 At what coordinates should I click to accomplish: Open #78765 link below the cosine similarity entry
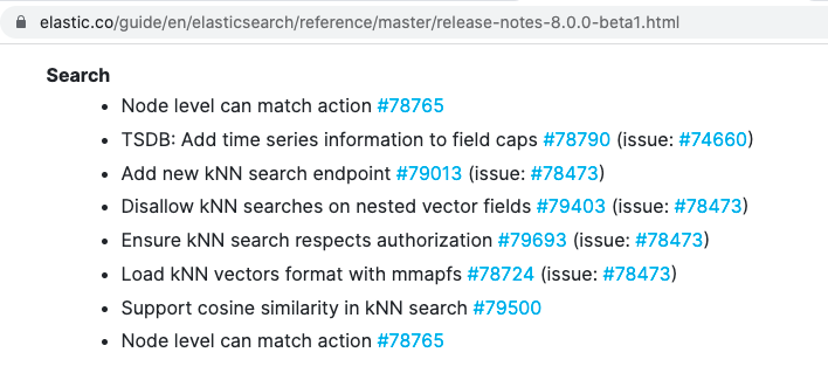coord(410,340)
